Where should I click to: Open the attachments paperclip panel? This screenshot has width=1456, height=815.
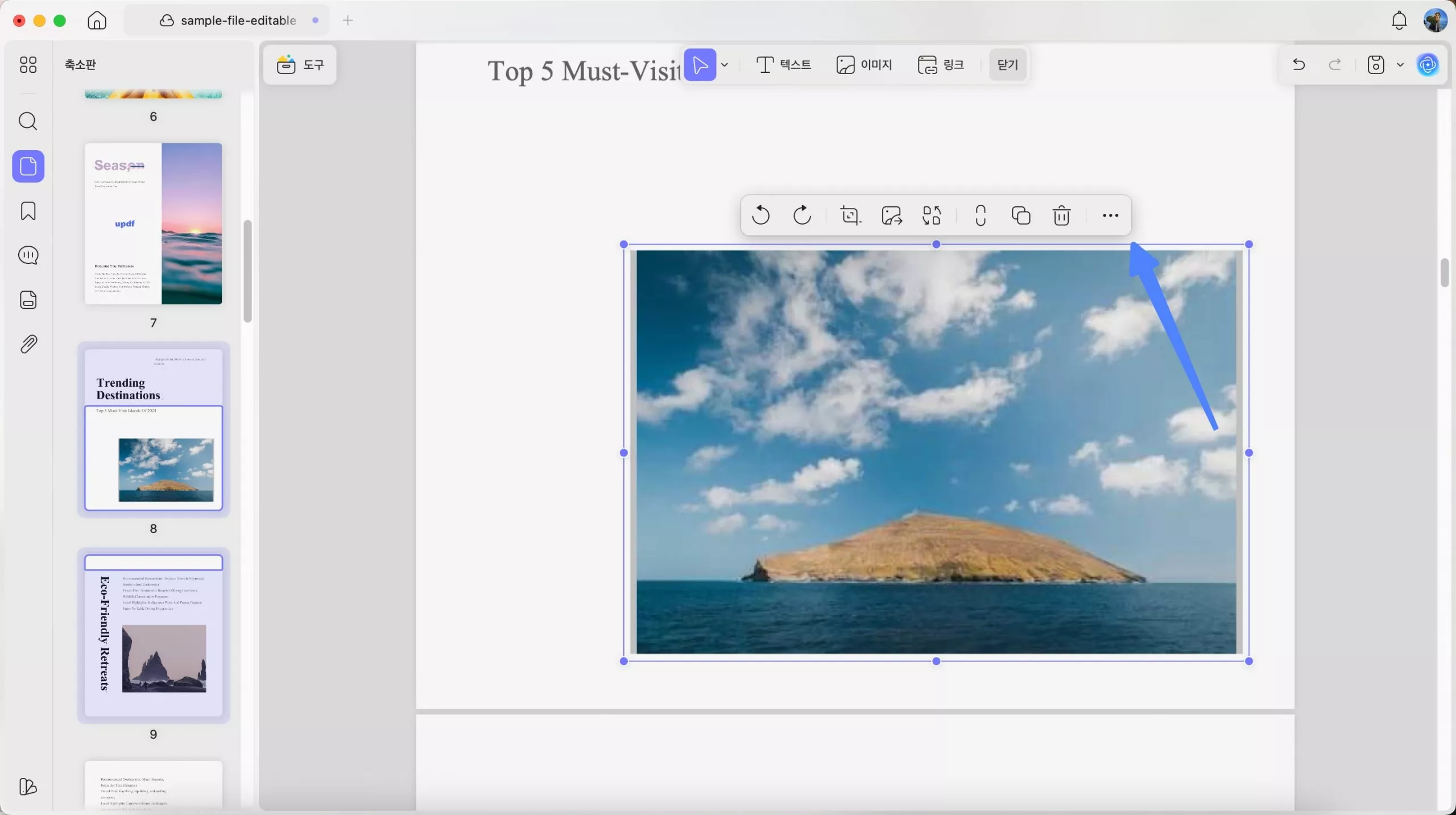[28, 344]
